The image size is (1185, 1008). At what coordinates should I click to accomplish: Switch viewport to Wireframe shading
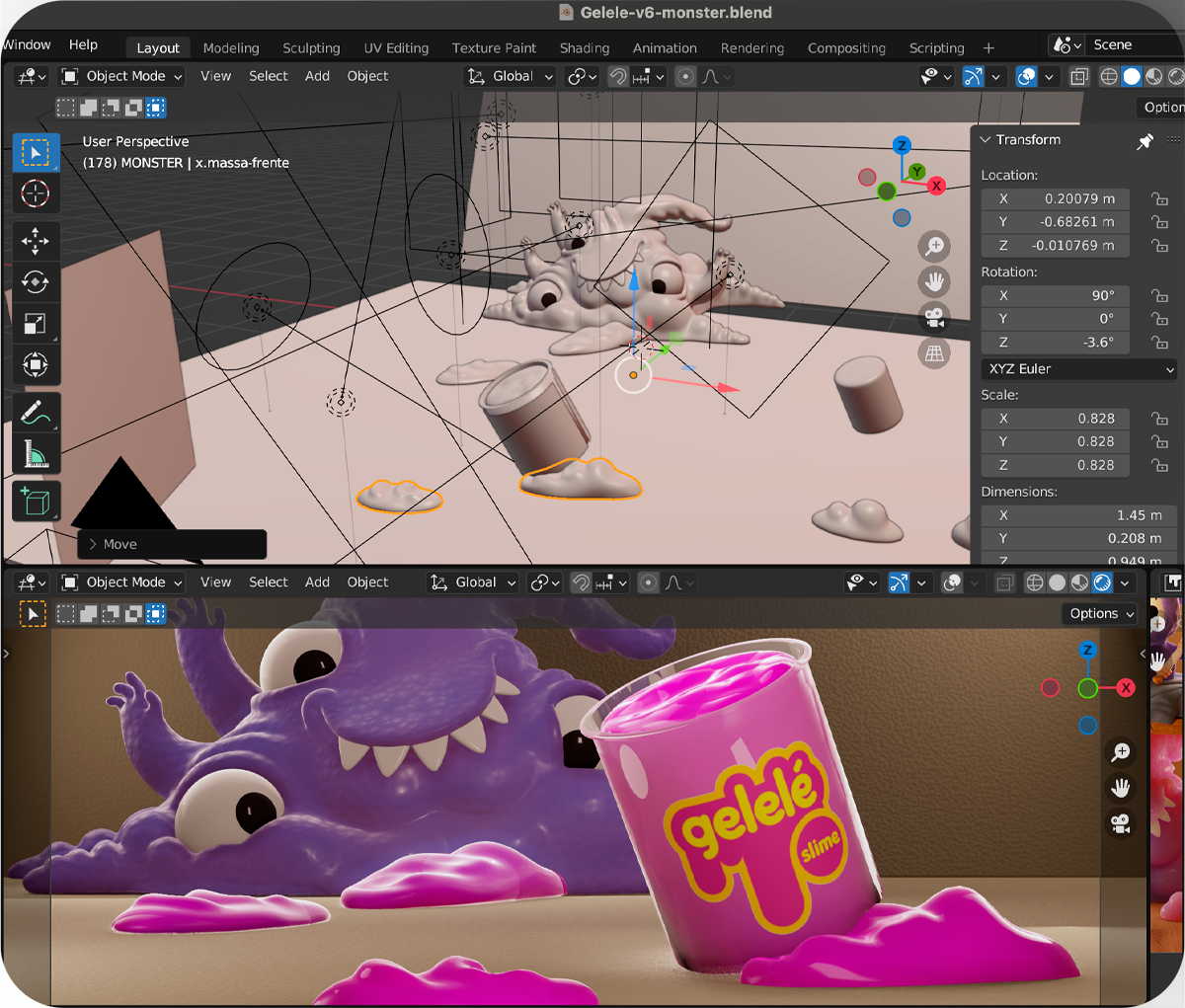pyautogui.click(x=1108, y=76)
